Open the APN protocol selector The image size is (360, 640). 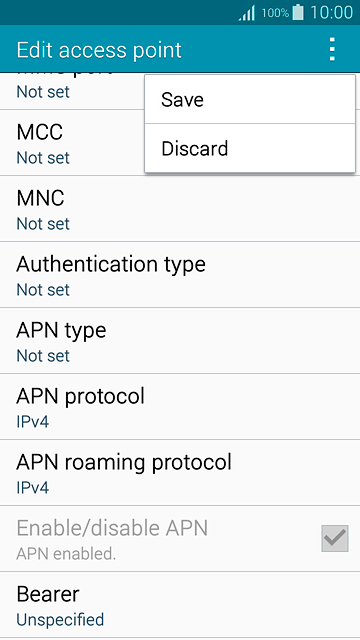[x=180, y=407]
